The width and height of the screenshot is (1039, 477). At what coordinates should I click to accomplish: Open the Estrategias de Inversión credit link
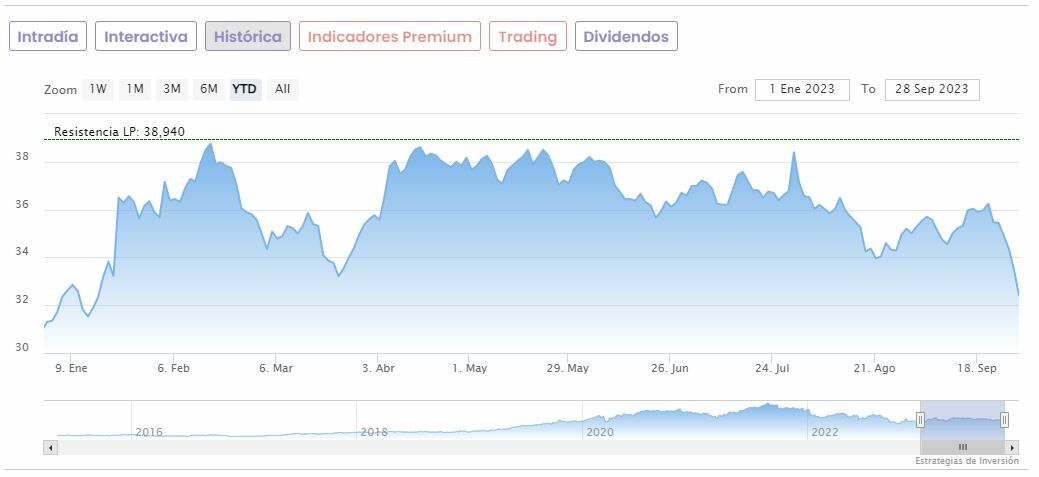966,461
